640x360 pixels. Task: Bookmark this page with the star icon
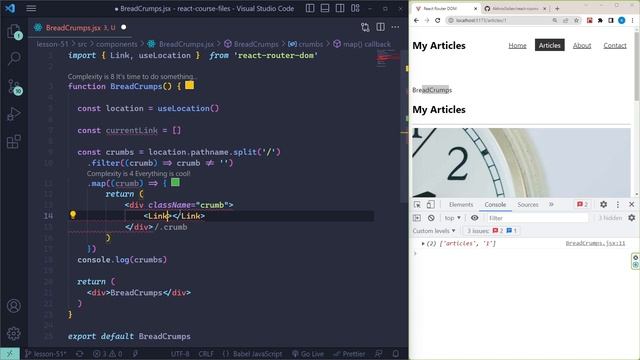pos(576,20)
